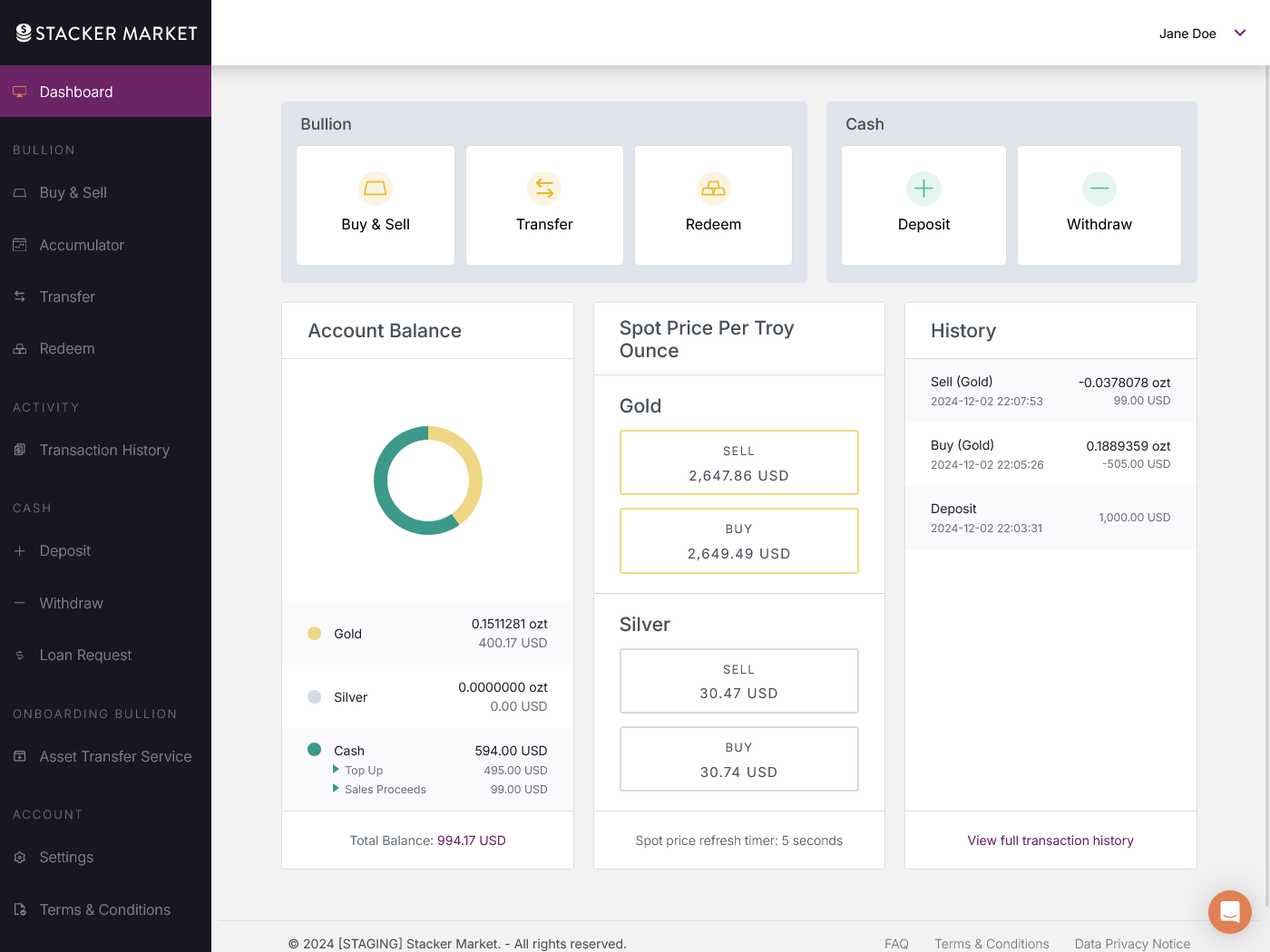1270x952 pixels.
Task: Expand the Top Up cash breakdown
Action: pos(337,770)
